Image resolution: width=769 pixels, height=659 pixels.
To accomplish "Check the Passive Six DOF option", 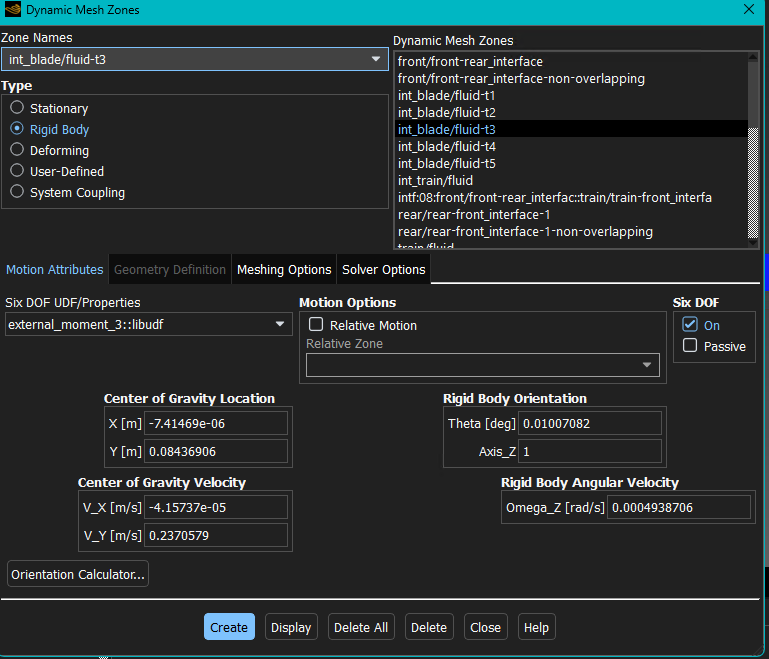I will click(x=690, y=346).
